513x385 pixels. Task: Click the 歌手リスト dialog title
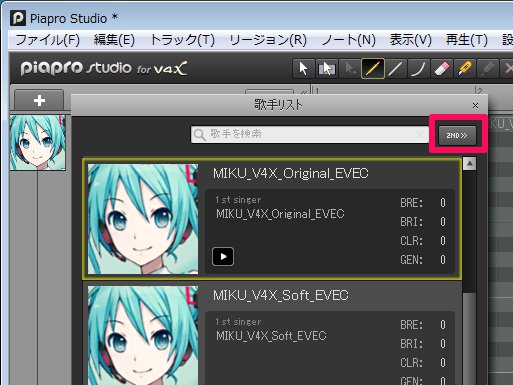click(278, 105)
